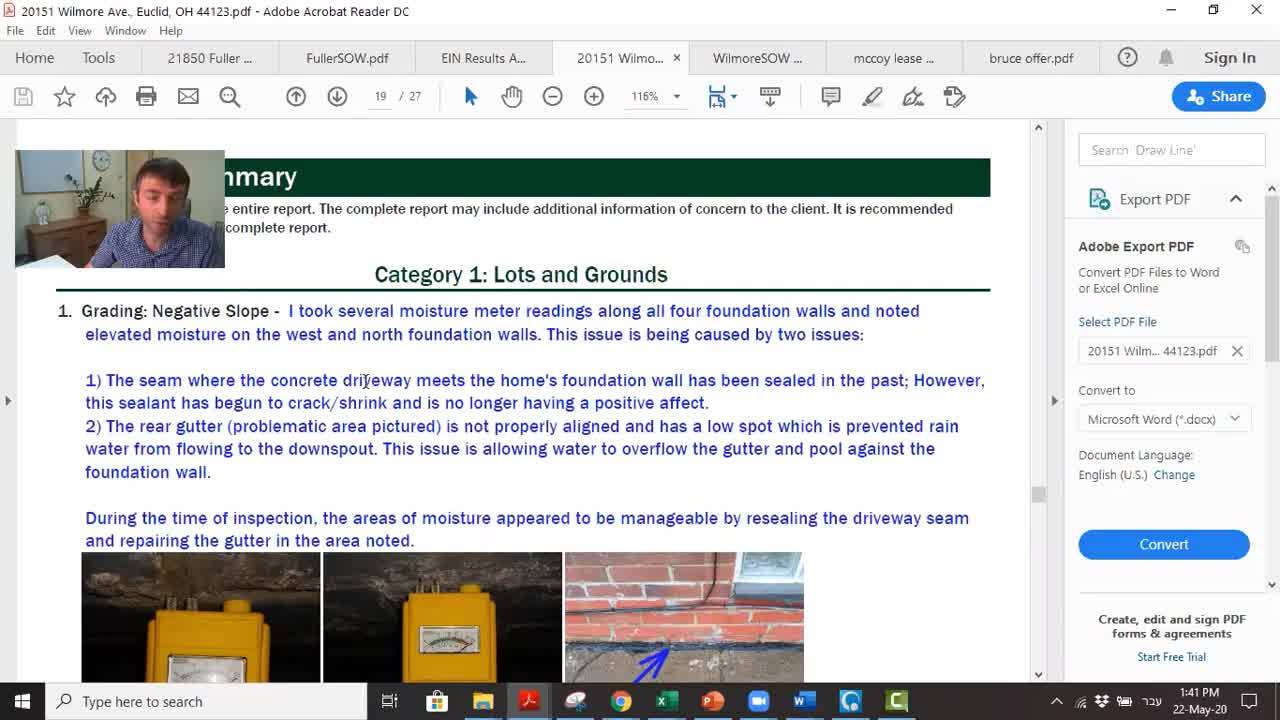Click the Search tools input field

1171,150
